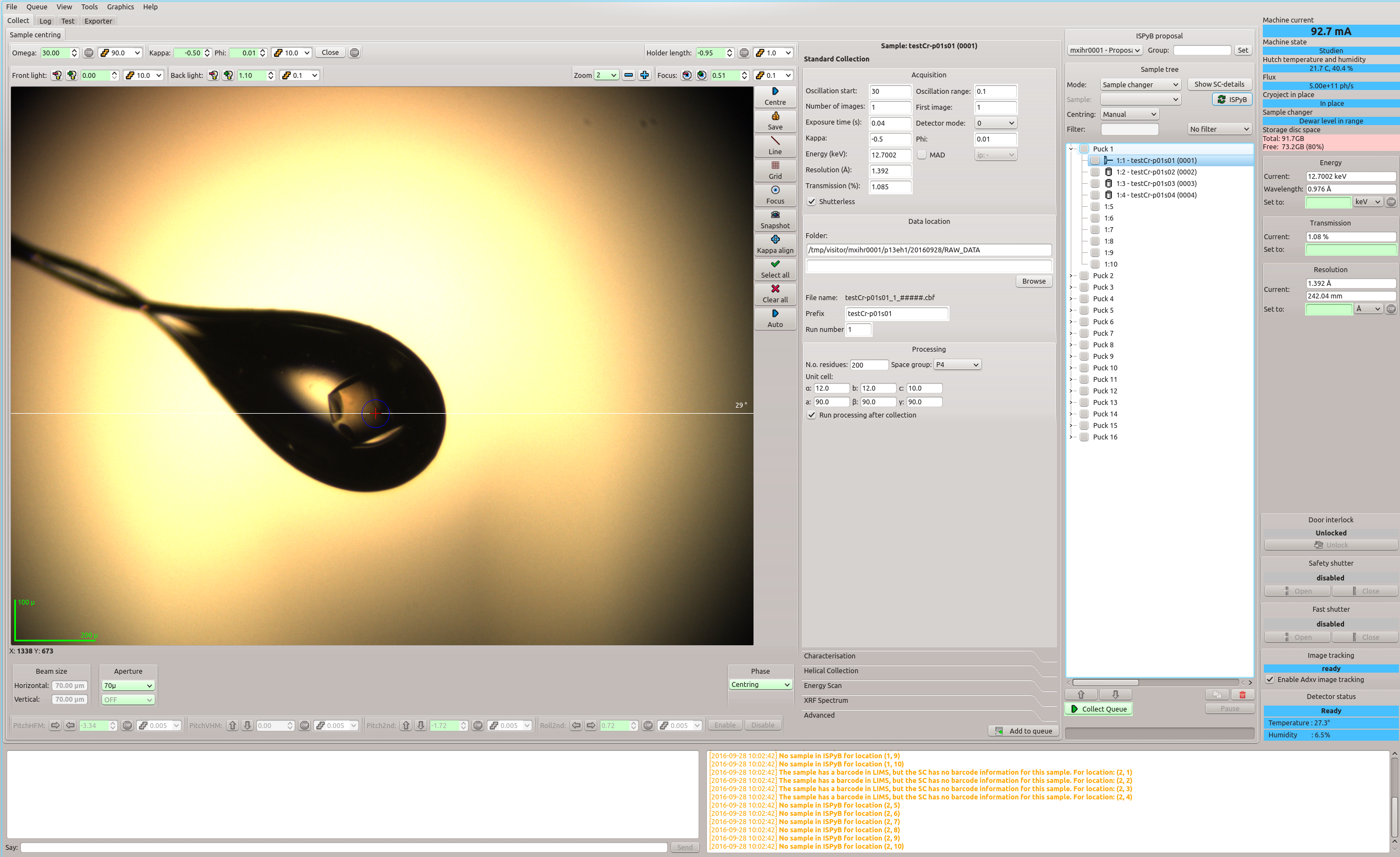
Task: Click the first Front light icon
Action: pyautogui.click(x=56, y=75)
